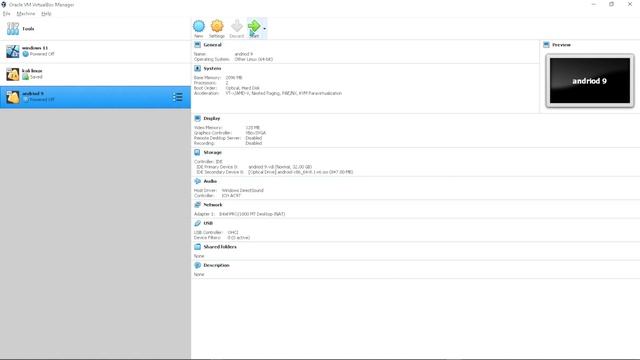Open the System section heading
The image size is (640, 360).
tap(212, 69)
